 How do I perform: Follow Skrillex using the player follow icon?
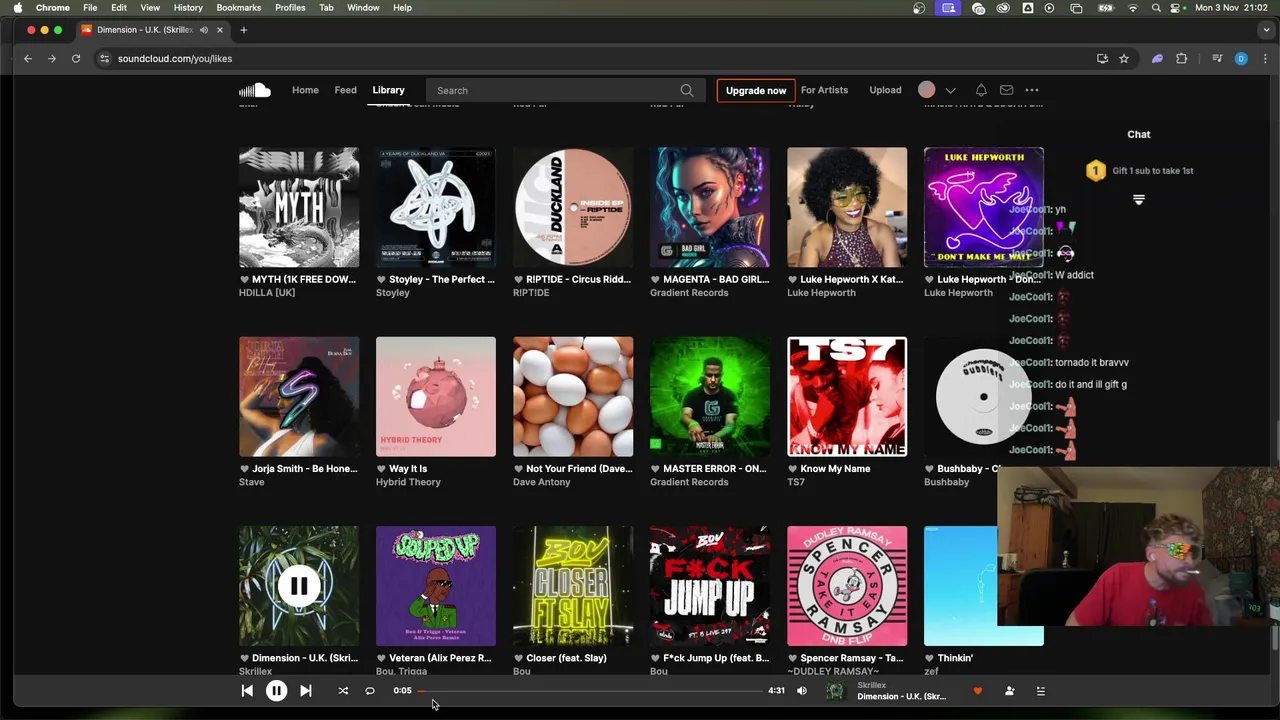[1009, 691]
